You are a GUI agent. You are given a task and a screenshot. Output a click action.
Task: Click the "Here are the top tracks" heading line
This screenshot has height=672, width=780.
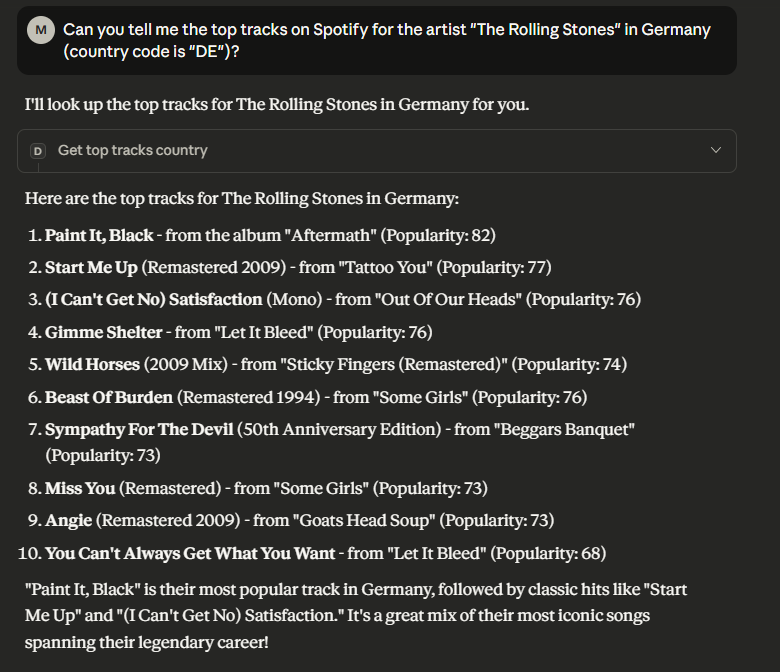[x=242, y=199]
